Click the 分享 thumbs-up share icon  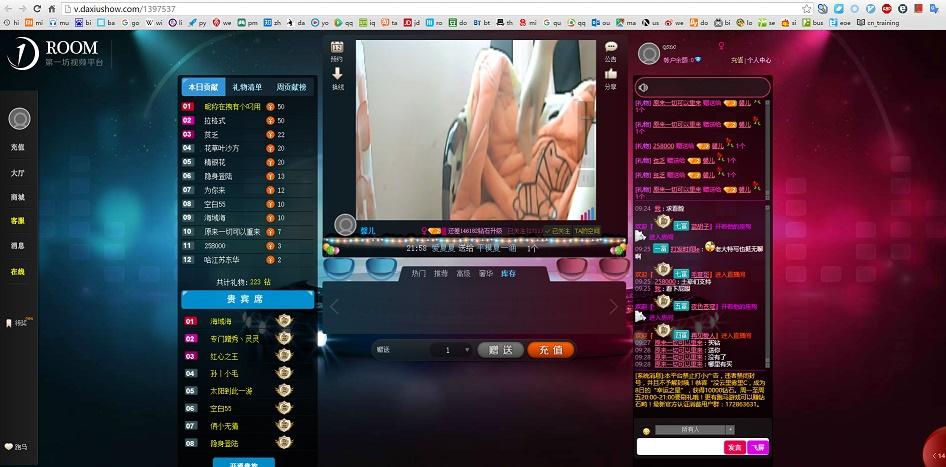pyautogui.click(x=611, y=74)
